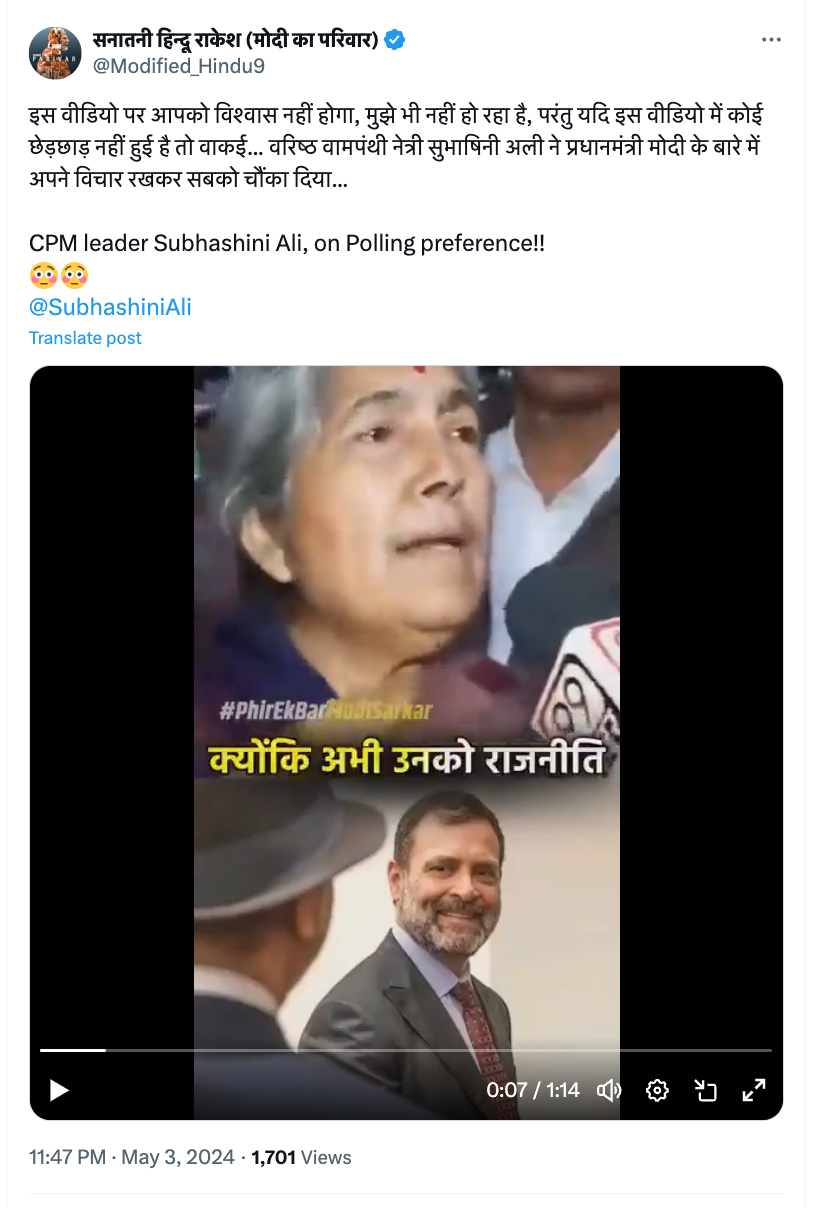Click the "CPM leader" English text line
Image resolution: width=824 pixels, height=1208 pixels.
point(287,243)
